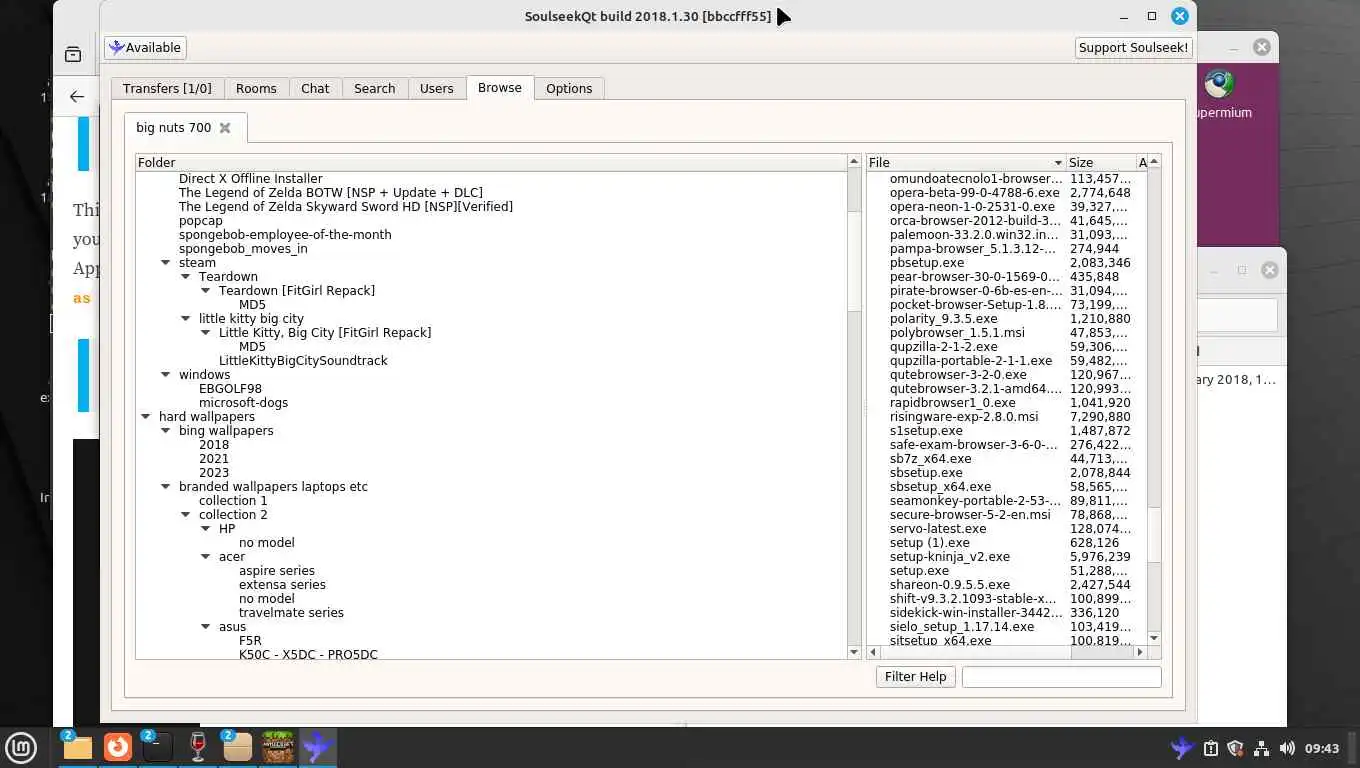Screen dimensions: 1360x768
Task: Click the sidebar toggle icon in background window
Action: point(73,55)
